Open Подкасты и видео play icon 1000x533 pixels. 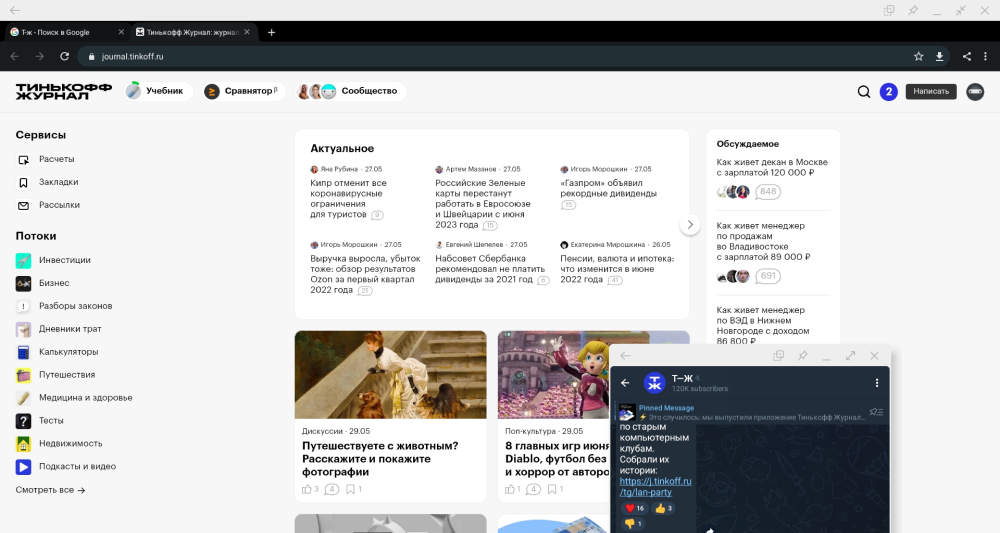coord(24,467)
